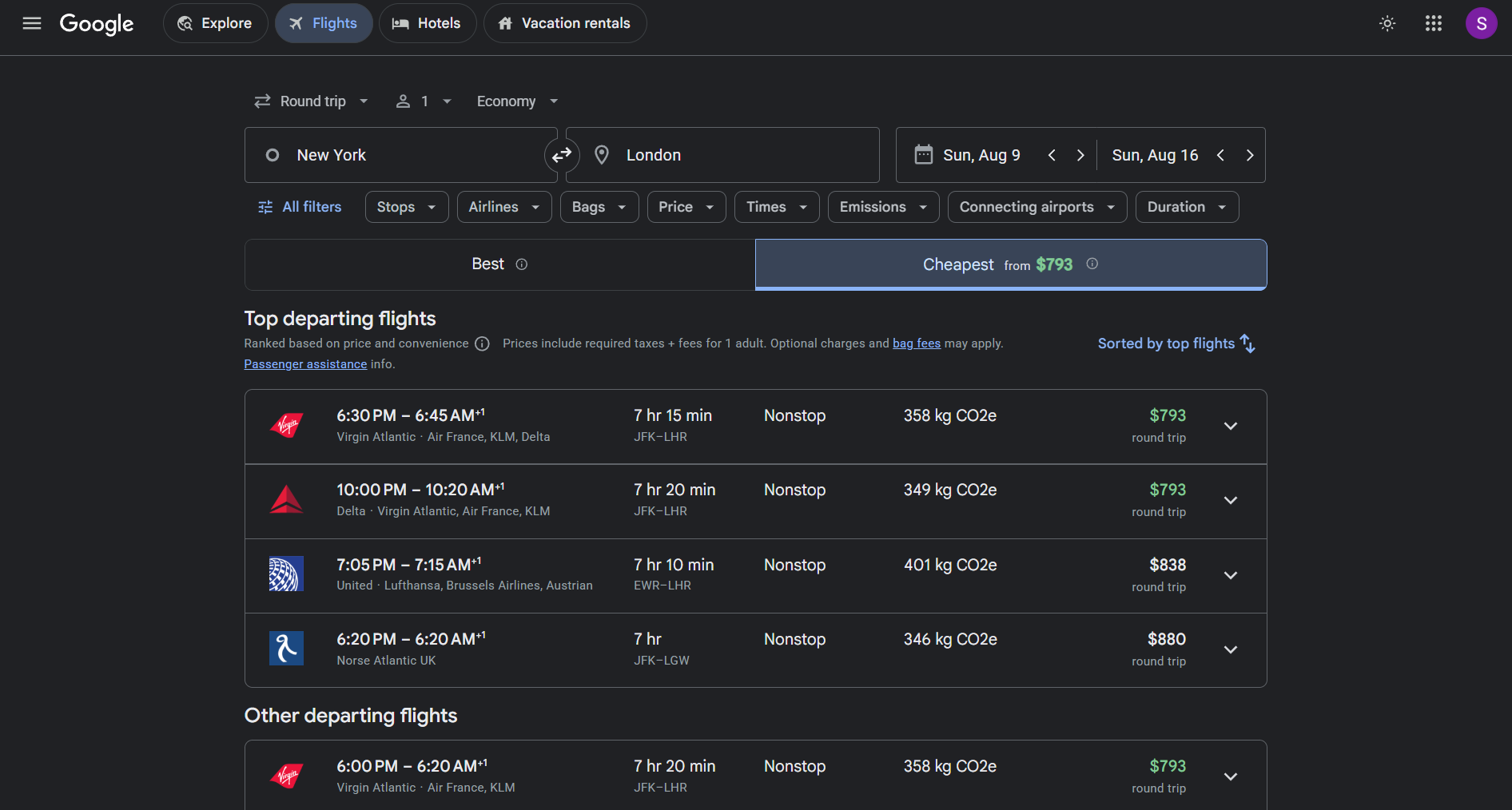The height and width of the screenshot is (810, 1512).
Task: Open the account avatar S
Action: [1481, 23]
